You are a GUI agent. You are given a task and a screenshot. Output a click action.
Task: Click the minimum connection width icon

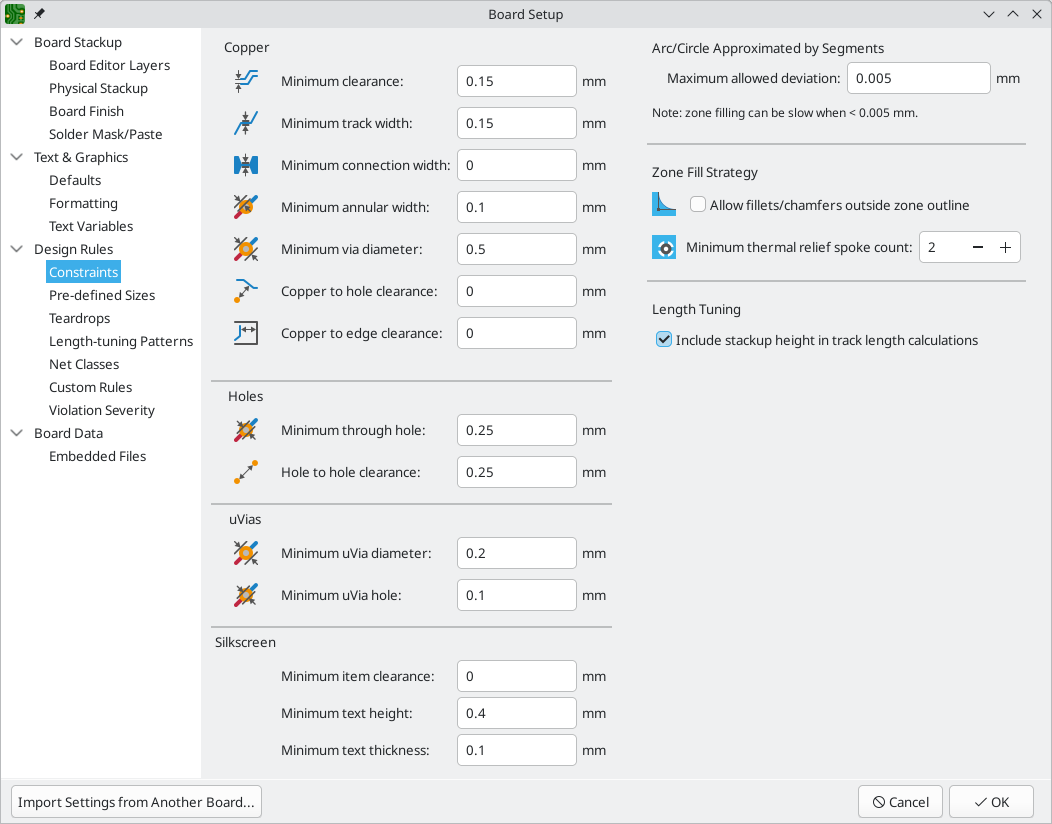(x=246, y=165)
